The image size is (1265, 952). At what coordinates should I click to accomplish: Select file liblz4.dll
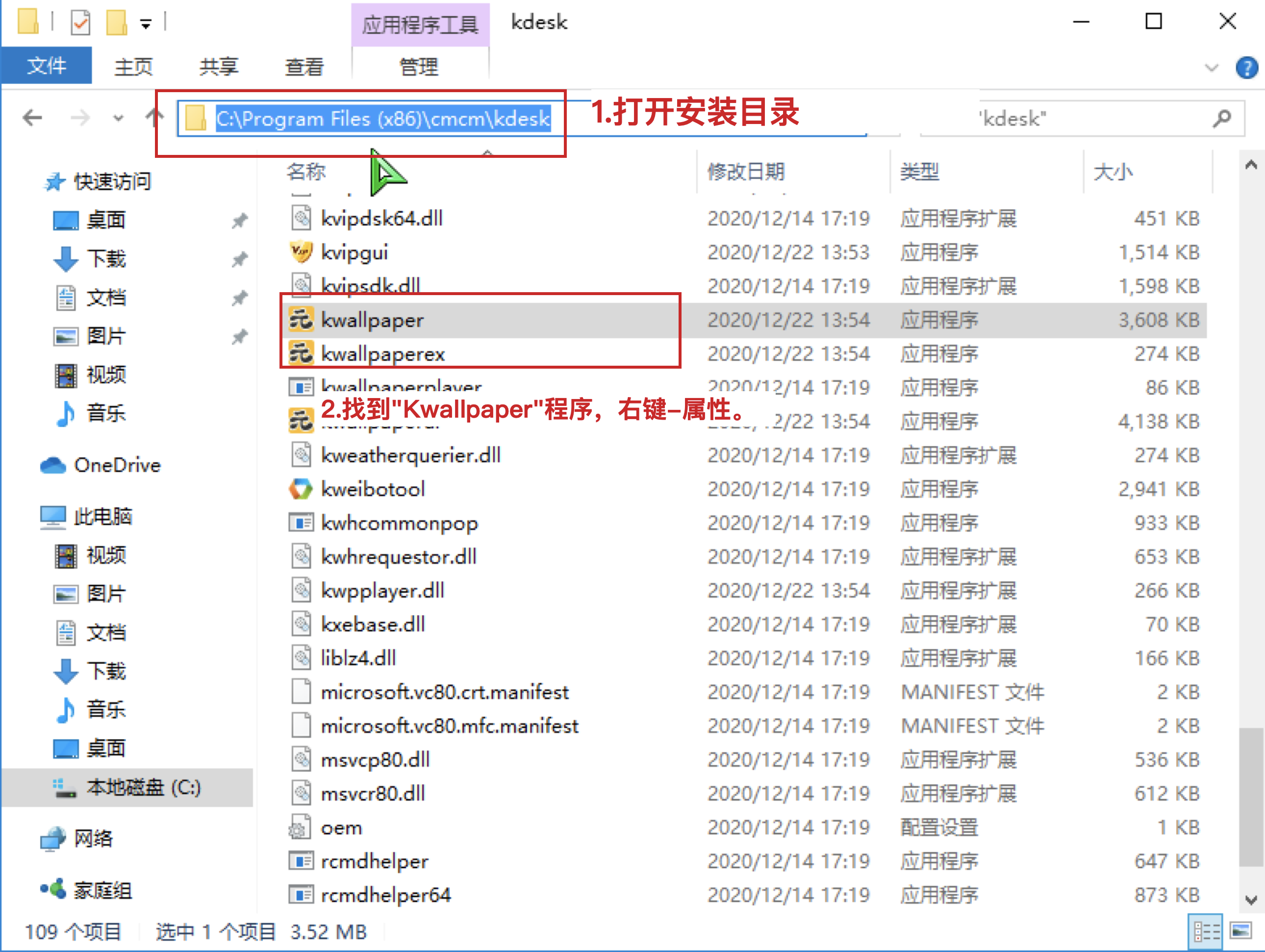(358, 657)
